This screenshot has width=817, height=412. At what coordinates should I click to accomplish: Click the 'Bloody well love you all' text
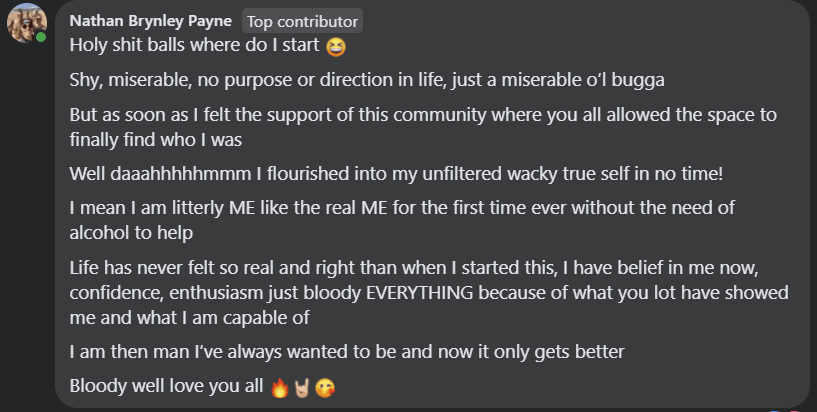[167, 387]
